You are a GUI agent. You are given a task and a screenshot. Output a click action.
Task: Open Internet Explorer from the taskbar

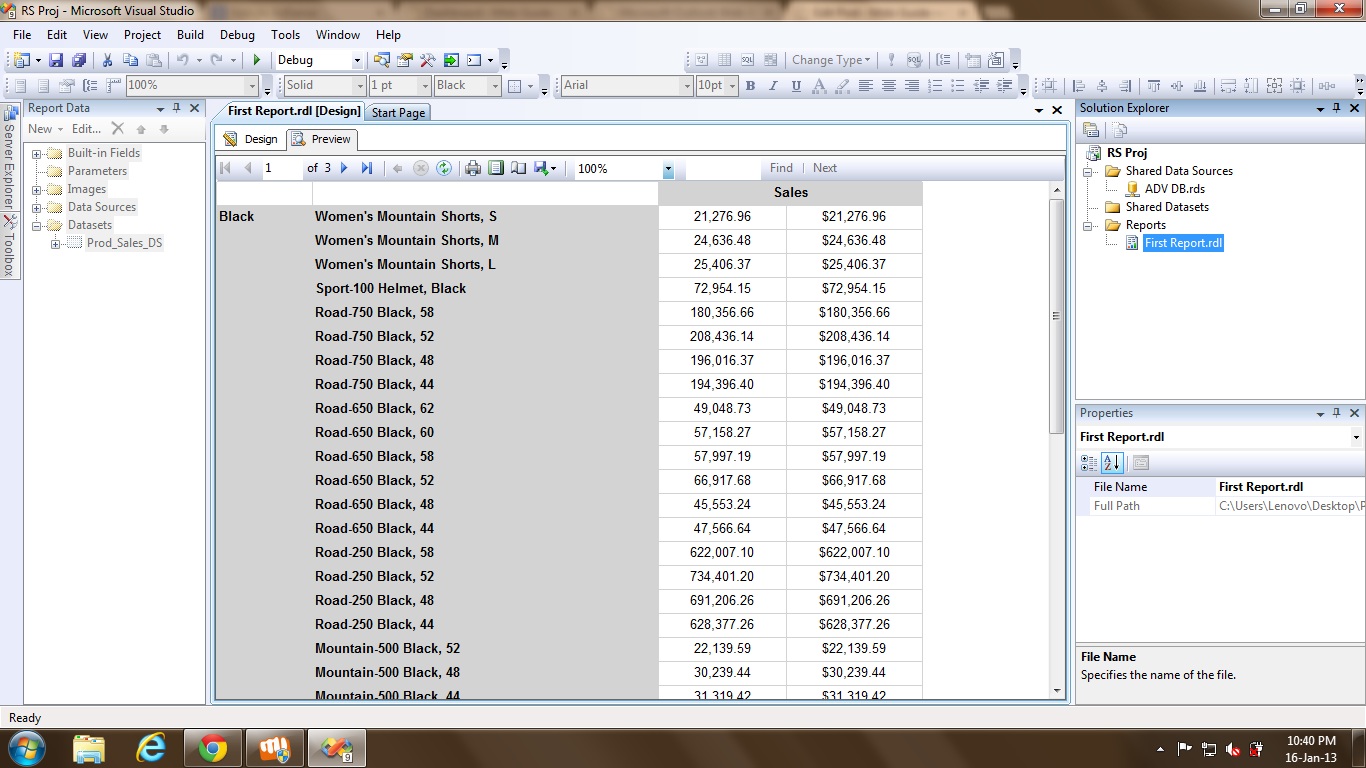coord(151,748)
